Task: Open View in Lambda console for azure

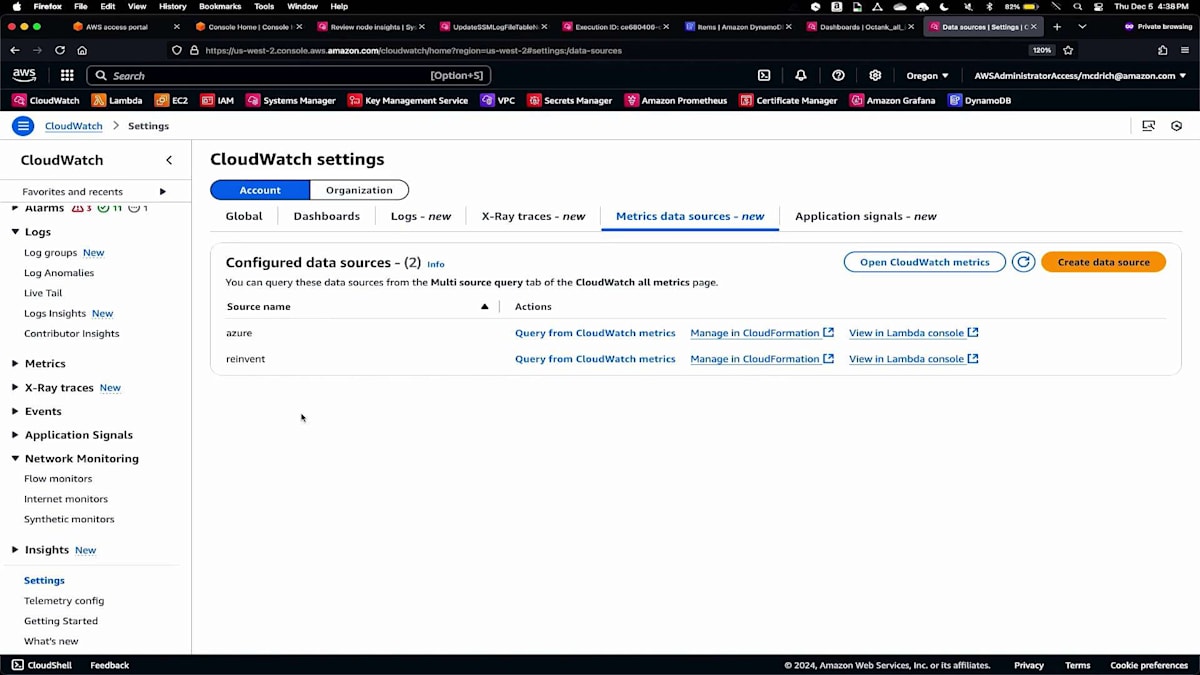Action: click(x=914, y=333)
